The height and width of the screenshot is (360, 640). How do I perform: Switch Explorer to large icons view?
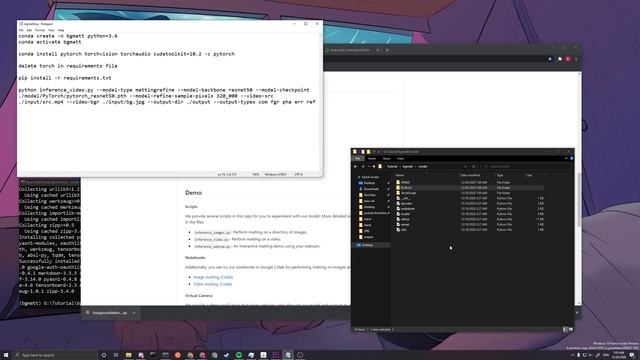[571, 329]
